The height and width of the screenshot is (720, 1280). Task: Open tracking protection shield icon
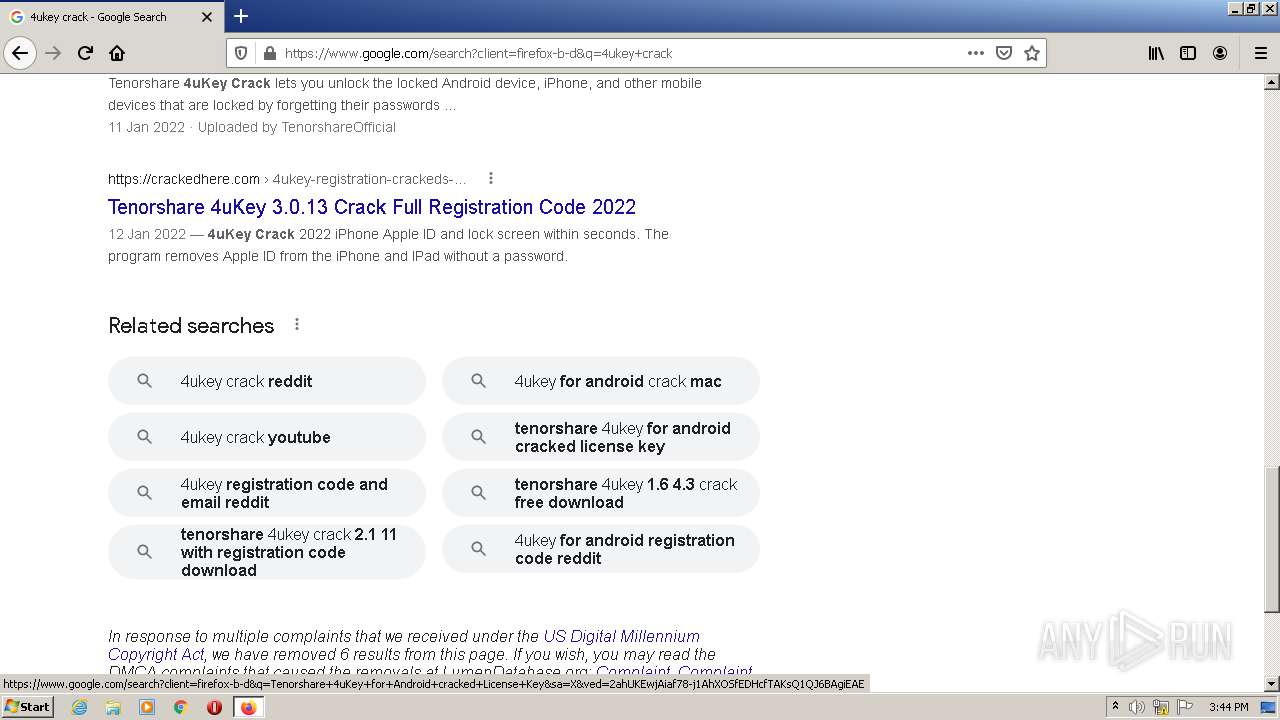tap(240, 53)
